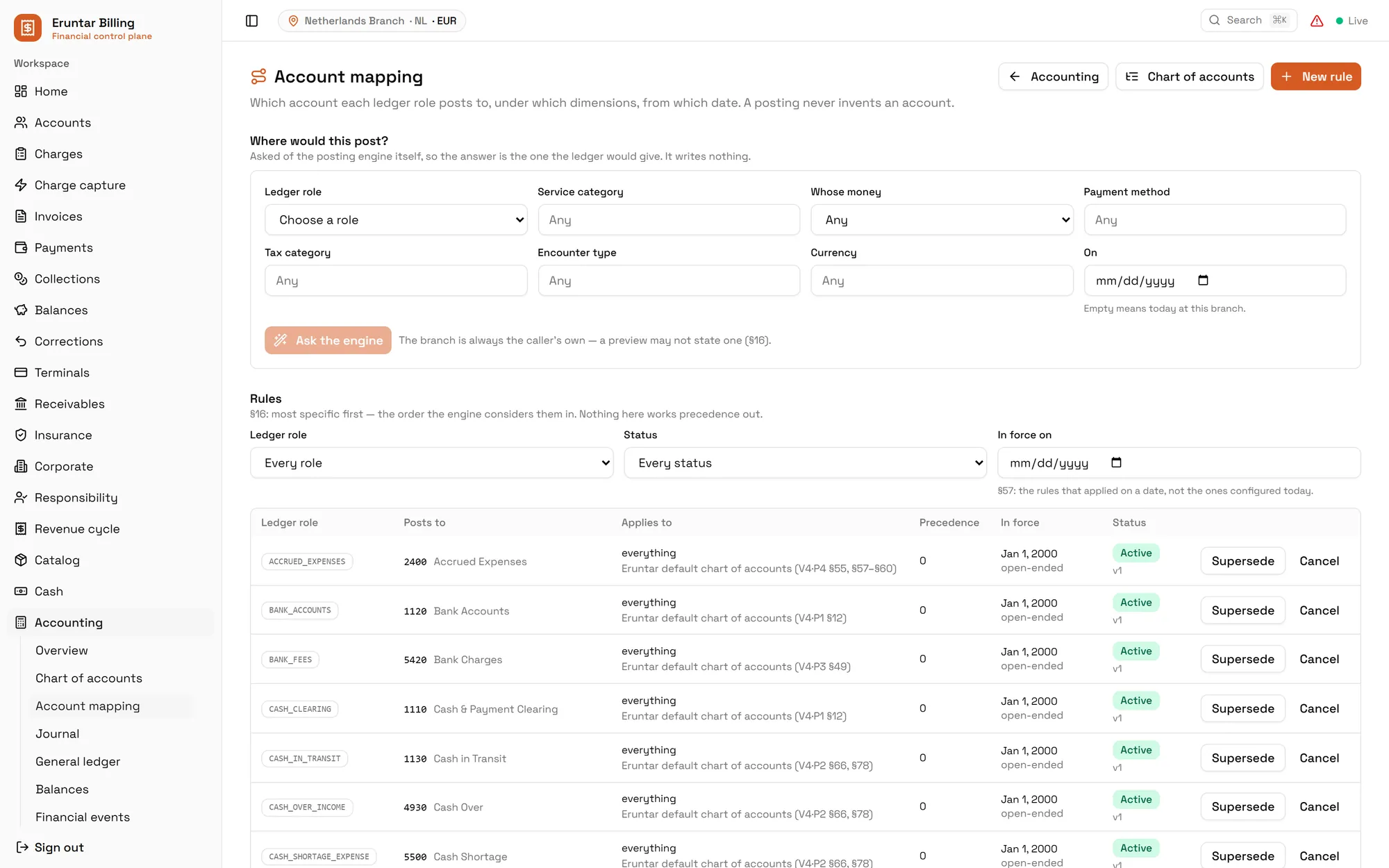
Task: Click the Payment method input field
Action: click(x=1215, y=220)
